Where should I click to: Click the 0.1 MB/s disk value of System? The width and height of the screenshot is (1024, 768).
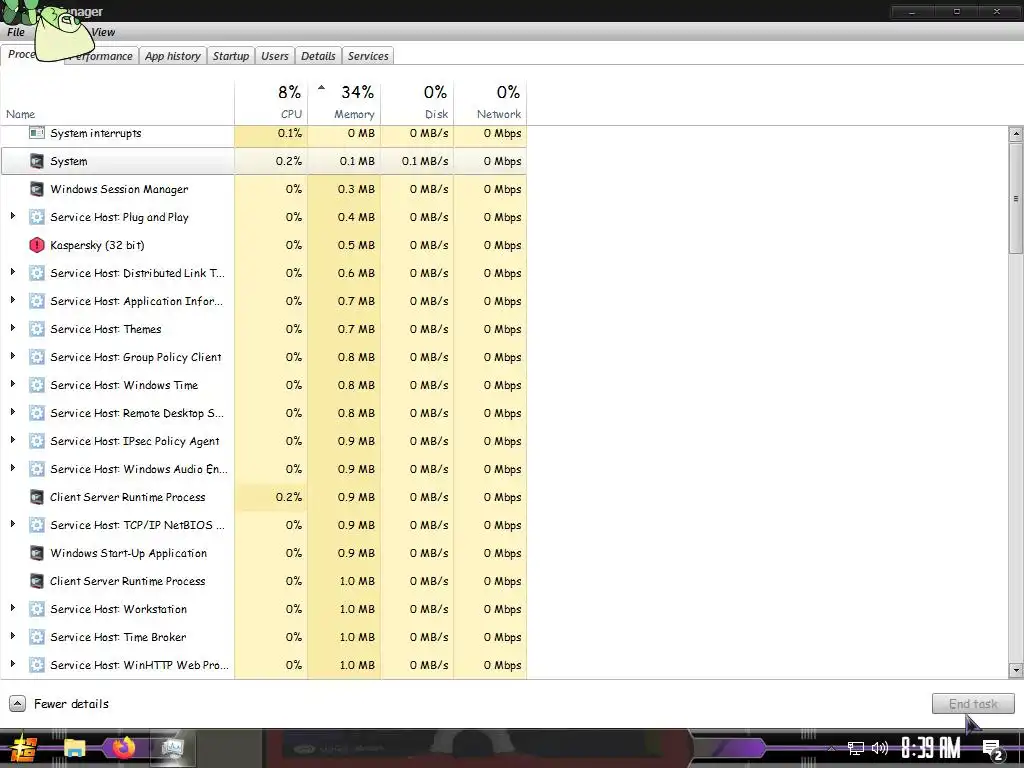(424, 161)
